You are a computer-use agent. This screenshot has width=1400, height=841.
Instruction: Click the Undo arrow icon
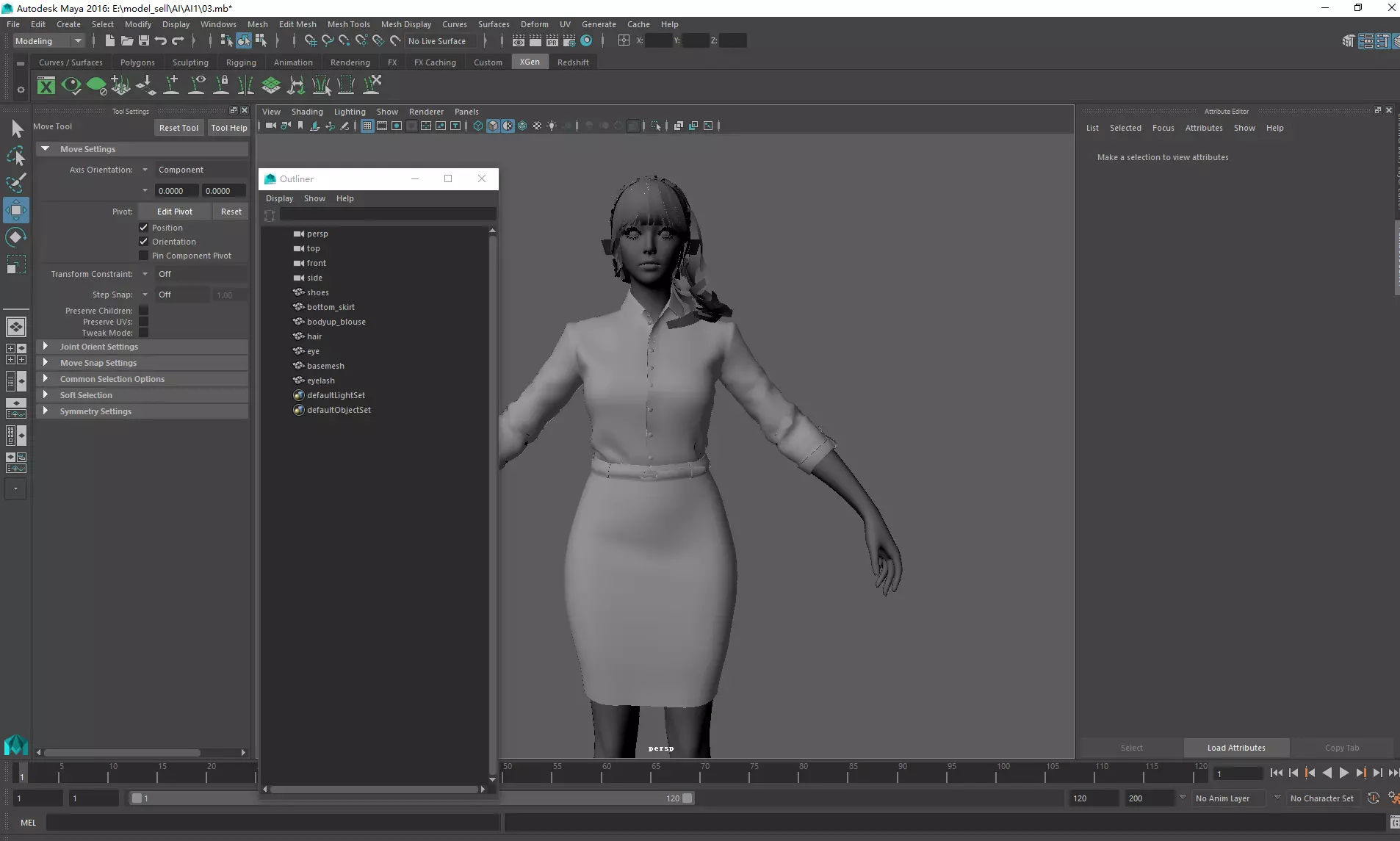point(160,40)
